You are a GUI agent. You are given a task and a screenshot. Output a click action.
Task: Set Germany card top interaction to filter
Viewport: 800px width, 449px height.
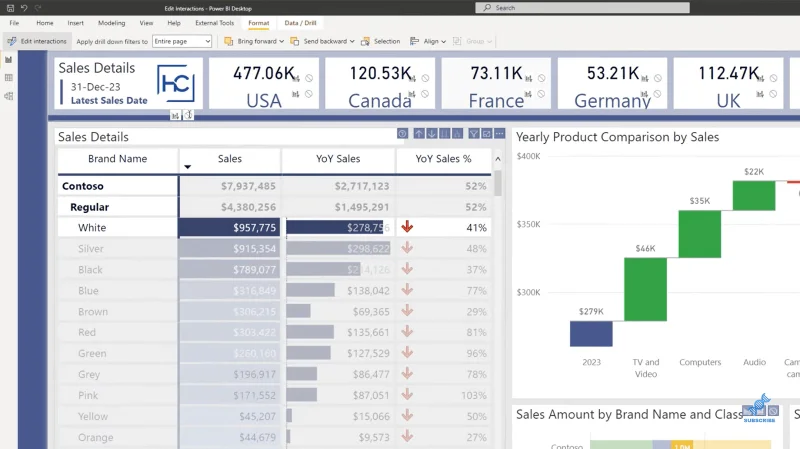click(x=645, y=78)
